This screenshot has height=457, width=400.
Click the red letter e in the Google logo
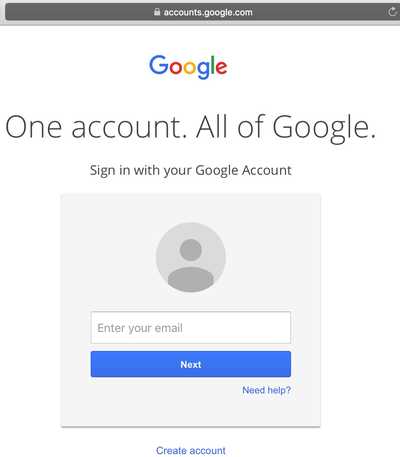point(221,68)
